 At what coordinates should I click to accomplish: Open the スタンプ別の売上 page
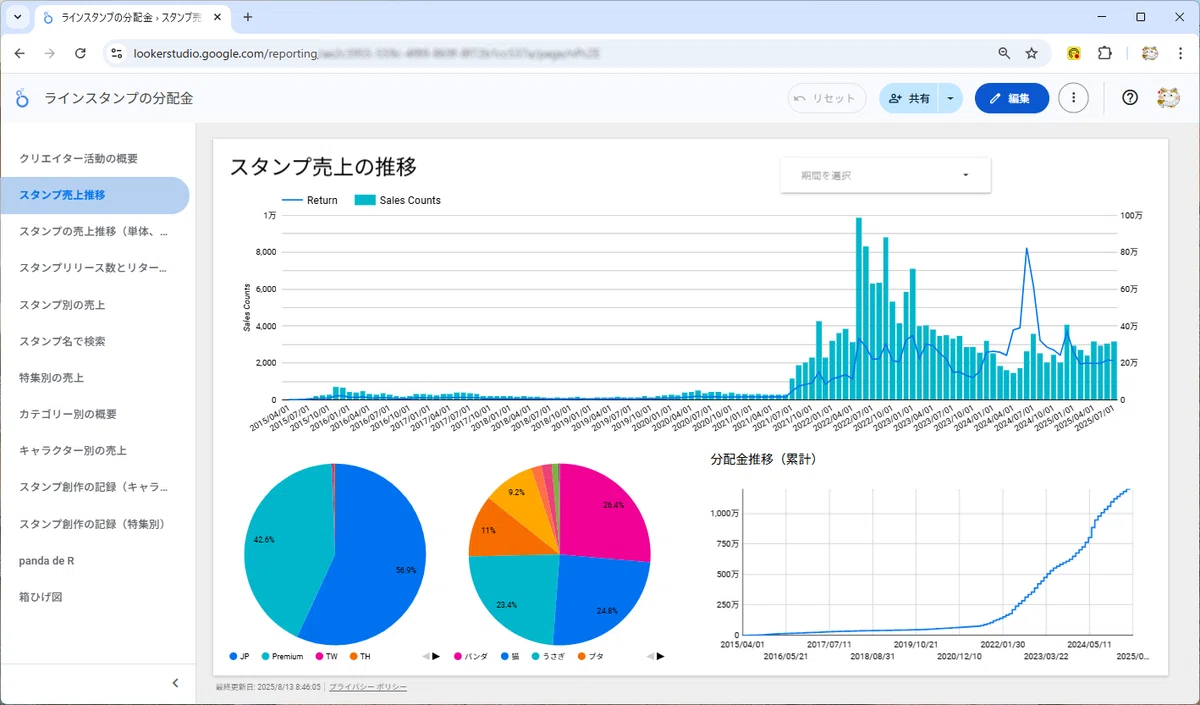(62, 304)
